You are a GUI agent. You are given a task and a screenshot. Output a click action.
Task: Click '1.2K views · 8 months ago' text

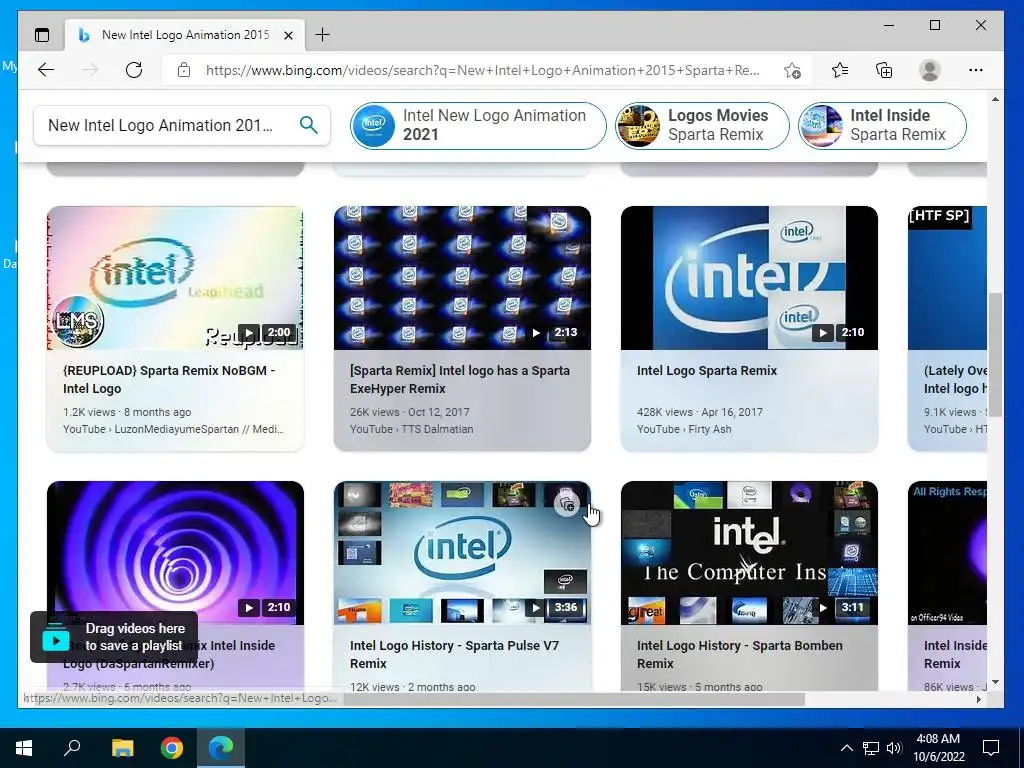pyautogui.click(x=127, y=412)
